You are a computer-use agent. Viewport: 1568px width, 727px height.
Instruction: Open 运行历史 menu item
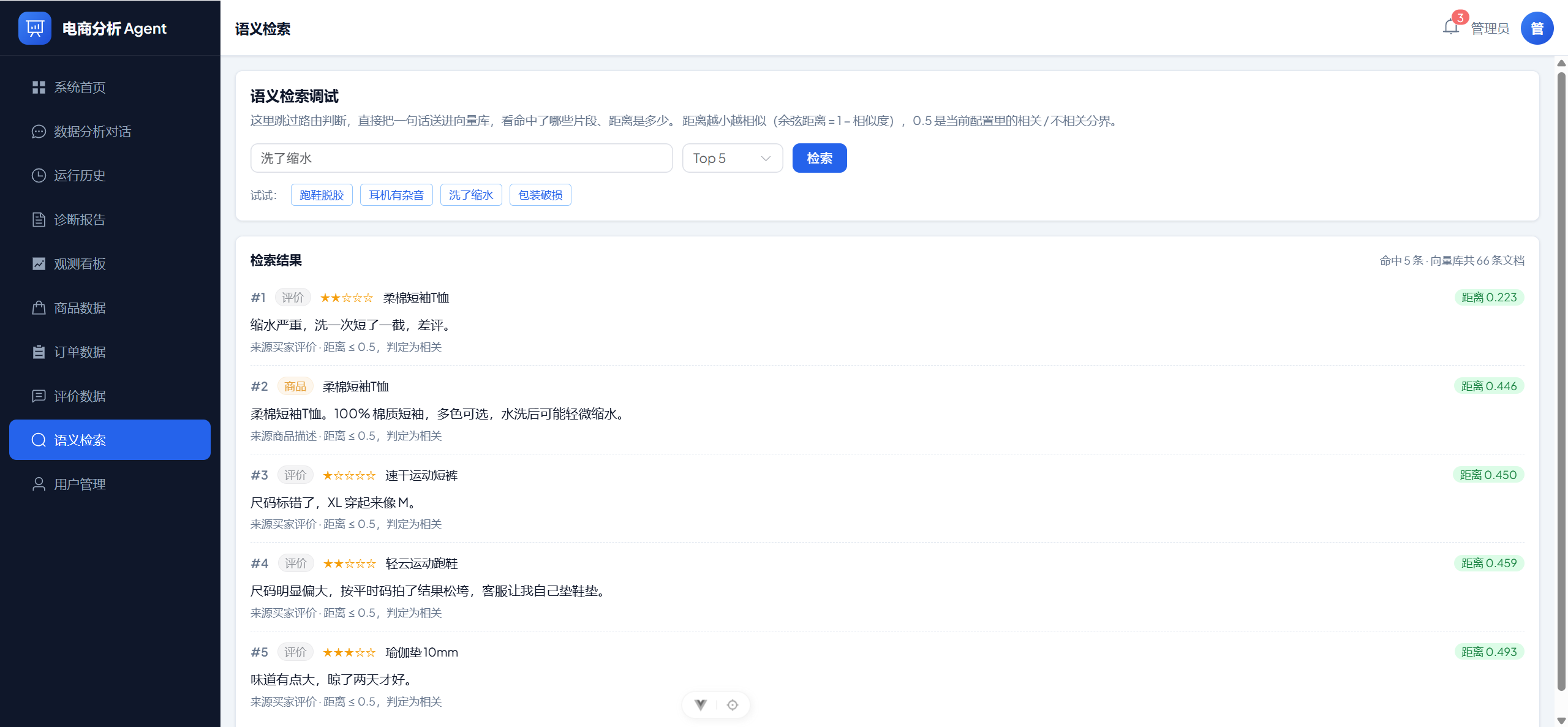(110, 176)
